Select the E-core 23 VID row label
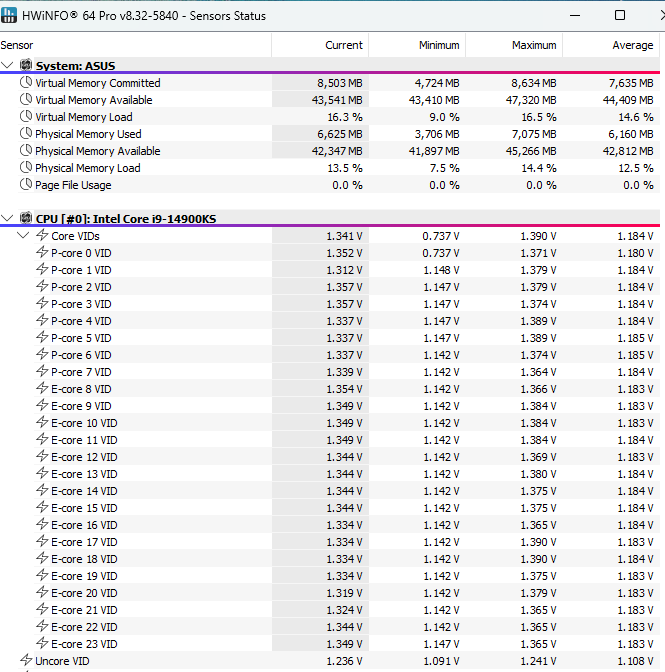The height and width of the screenshot is (672, 665). [84, 644]
